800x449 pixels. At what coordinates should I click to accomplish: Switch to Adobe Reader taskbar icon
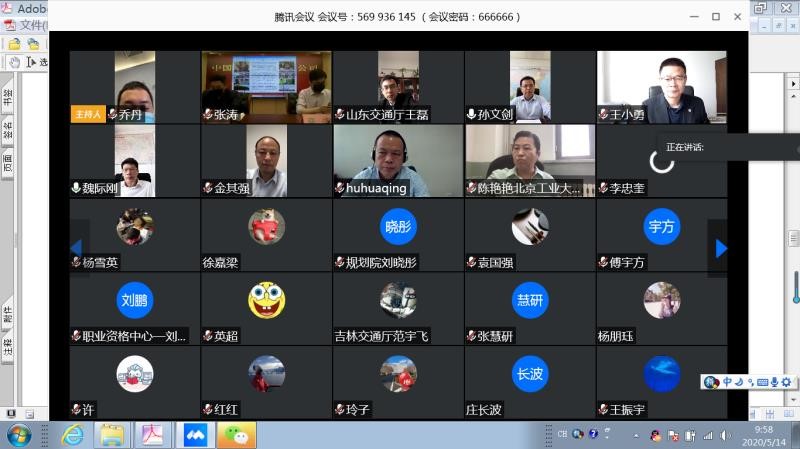152,435
